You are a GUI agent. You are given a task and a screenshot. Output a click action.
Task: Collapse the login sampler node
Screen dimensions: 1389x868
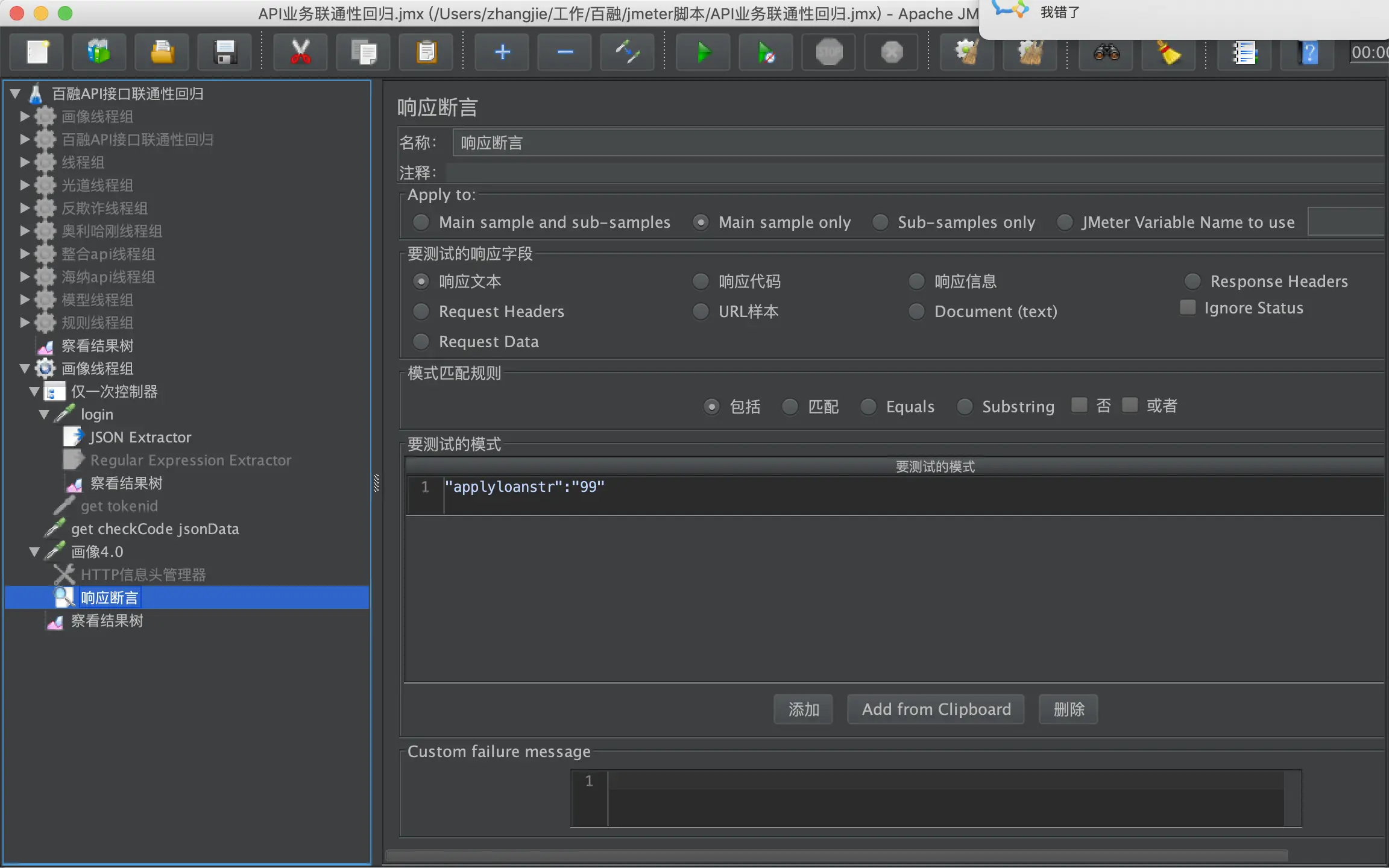(x=44, y=415)
